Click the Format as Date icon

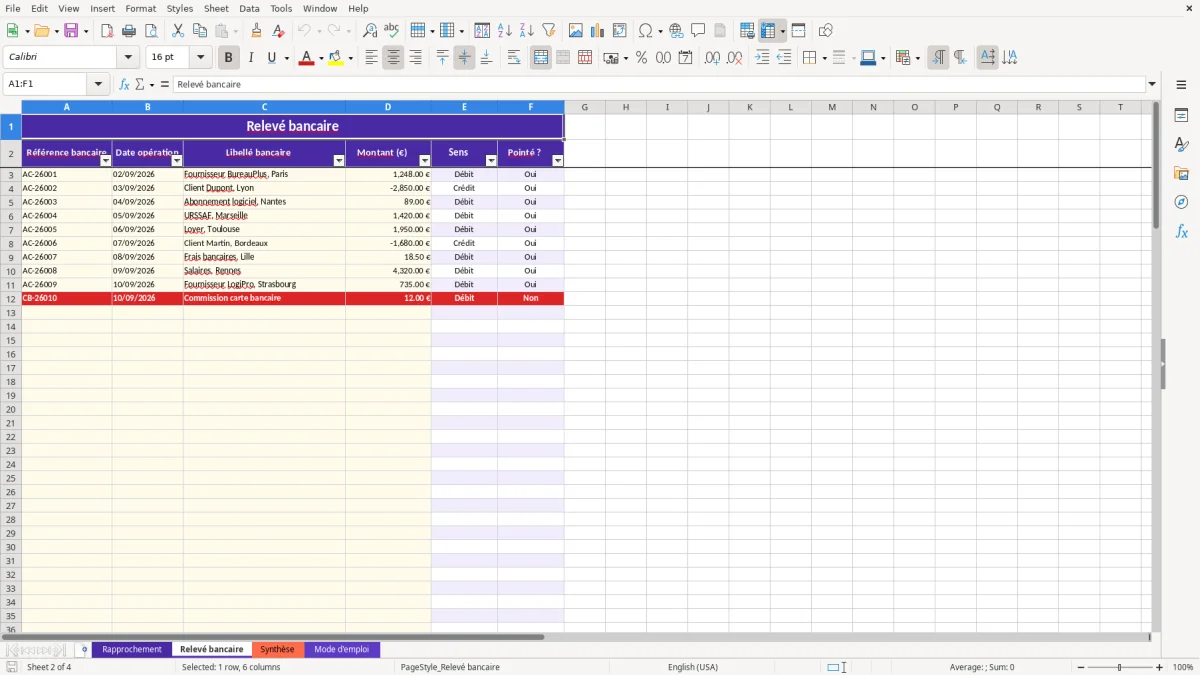(x=685, y=58)
